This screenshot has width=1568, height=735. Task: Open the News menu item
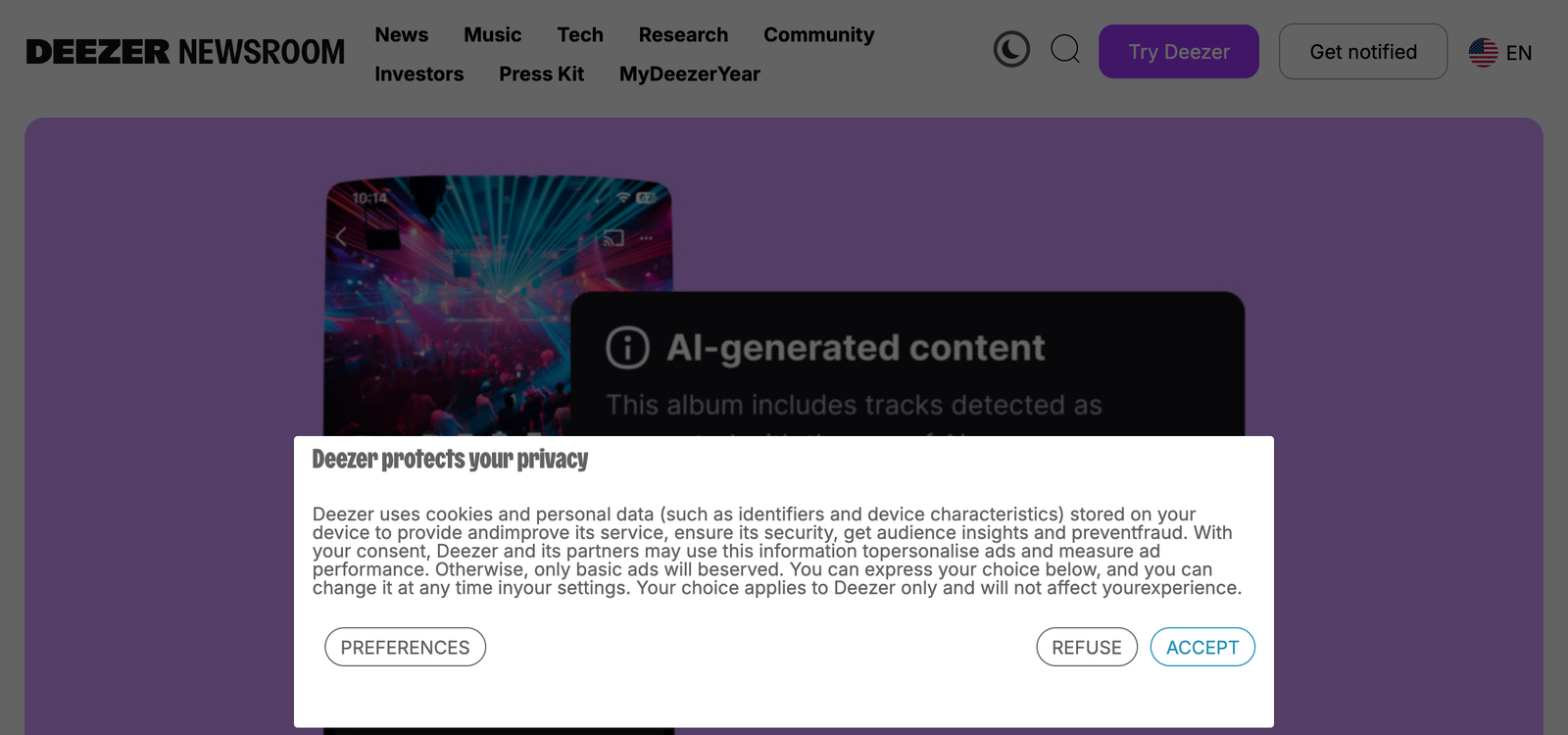pos(402,34)
